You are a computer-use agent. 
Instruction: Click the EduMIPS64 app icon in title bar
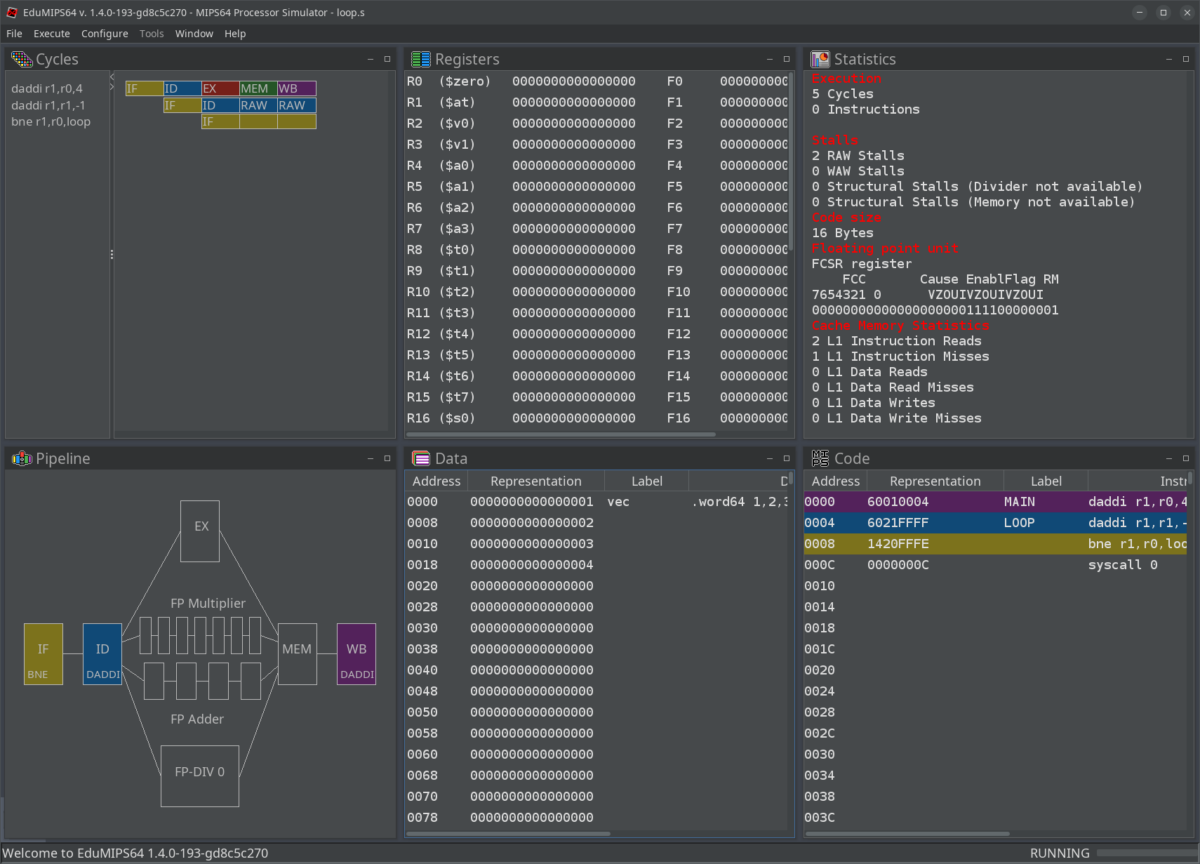pos(12,12)
